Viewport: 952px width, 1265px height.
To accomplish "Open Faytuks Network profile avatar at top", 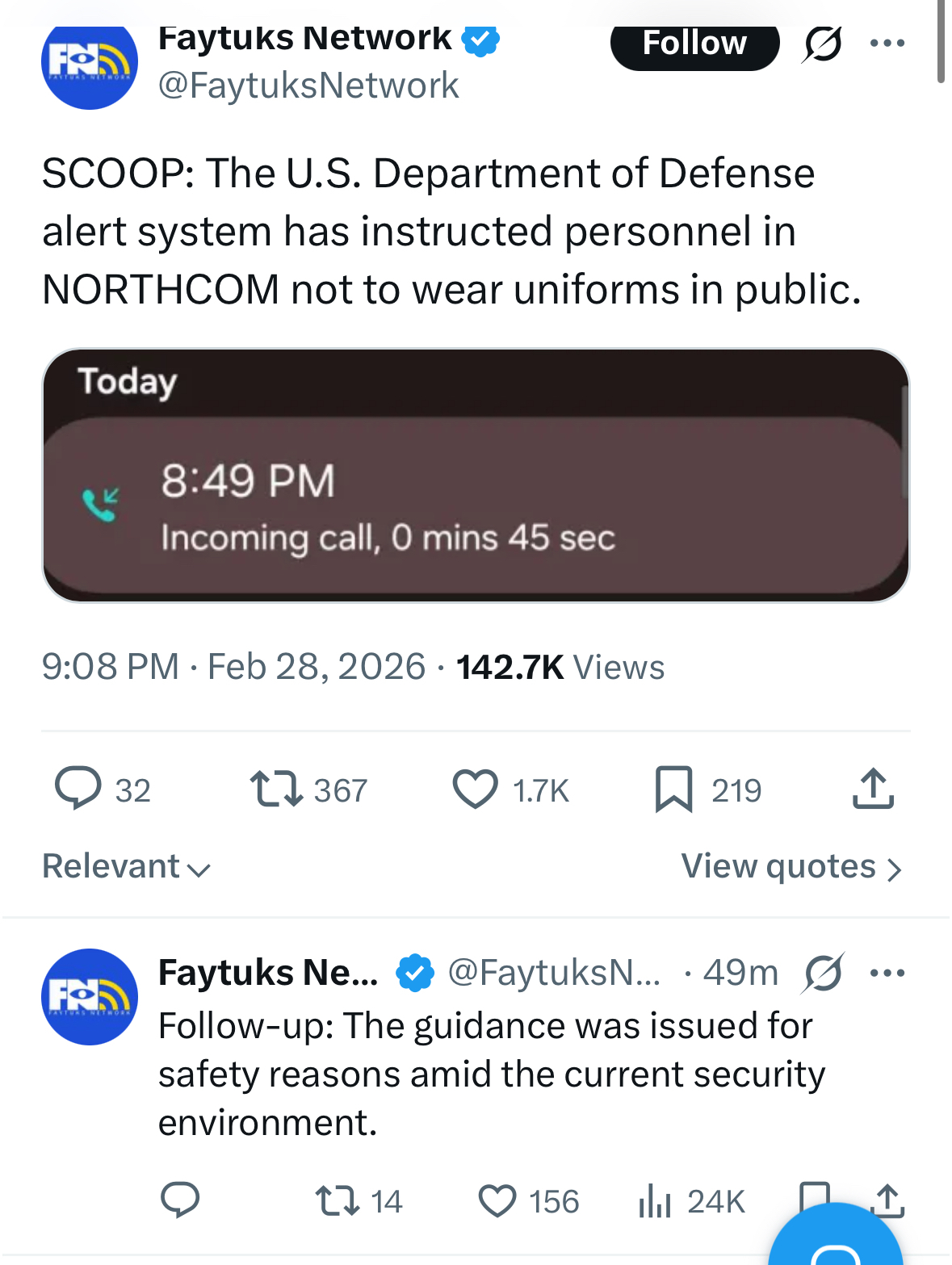I will 90,63.
